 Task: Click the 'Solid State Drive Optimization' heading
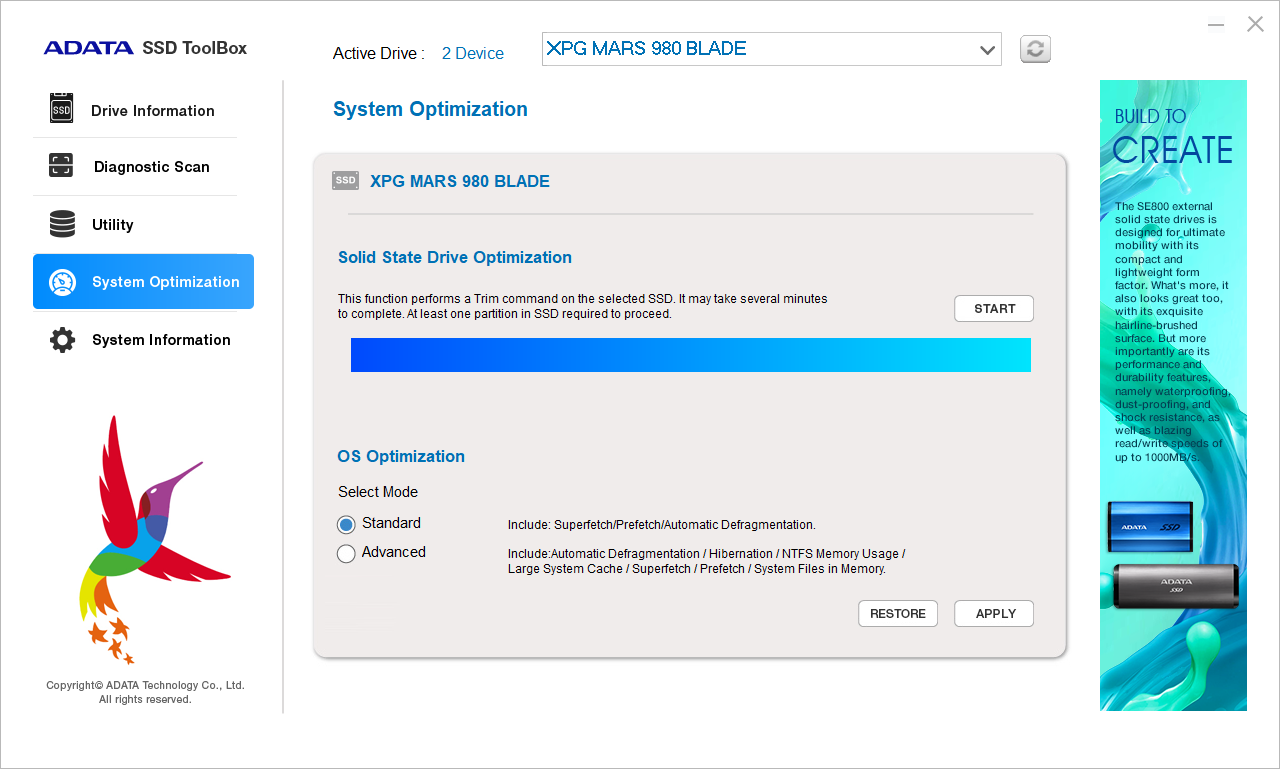tap(455, 258)
